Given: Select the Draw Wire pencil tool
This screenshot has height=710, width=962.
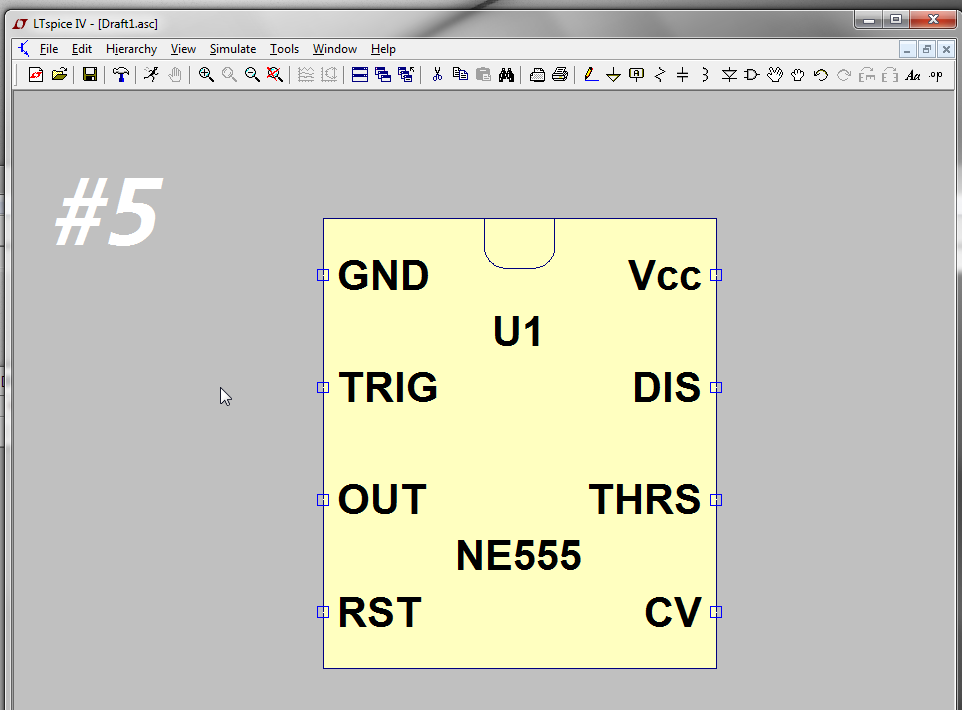Looking at the screenshot, I should 591,75.
